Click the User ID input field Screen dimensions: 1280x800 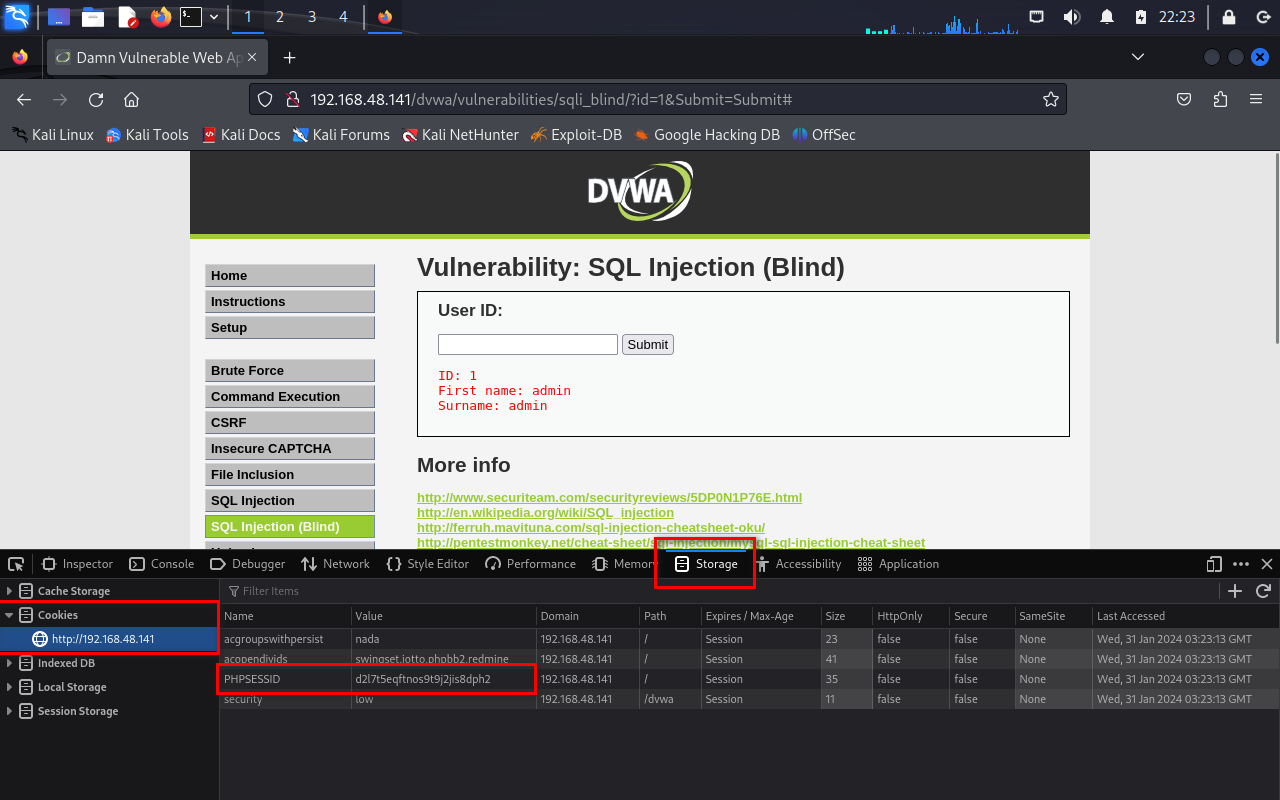coord(528,344)
